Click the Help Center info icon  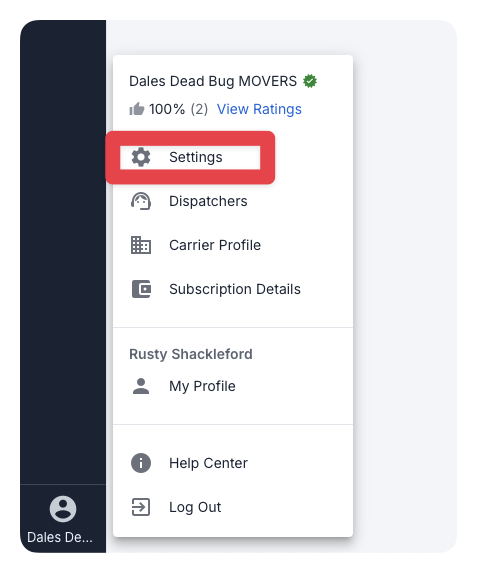point(141,463)
